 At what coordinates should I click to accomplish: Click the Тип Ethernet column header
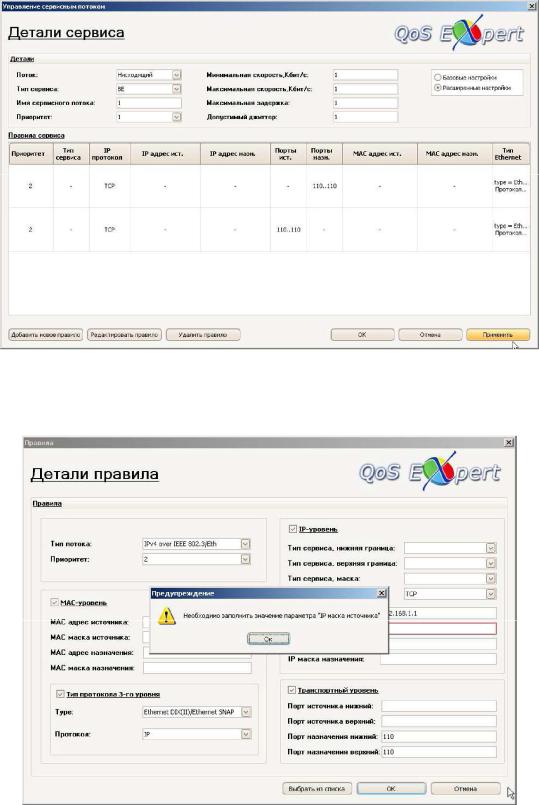(x=510, y=154)
